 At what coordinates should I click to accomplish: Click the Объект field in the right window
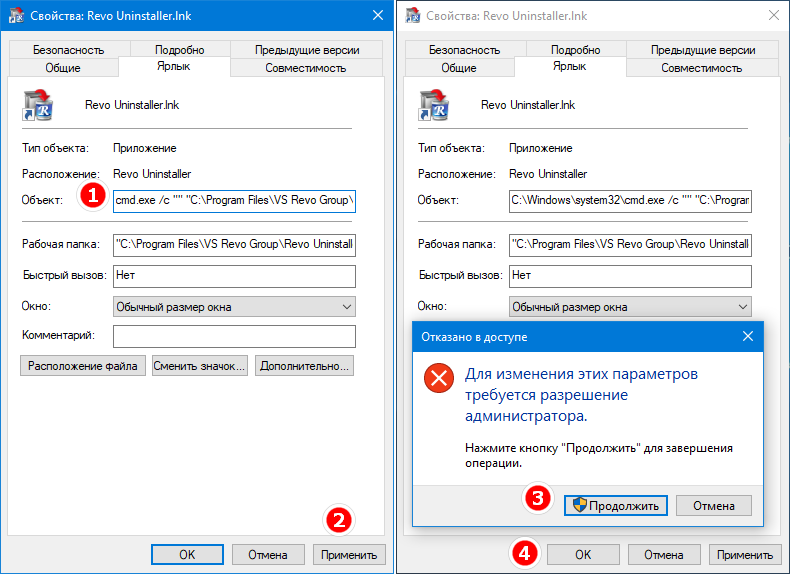click(x=630, y=201)
